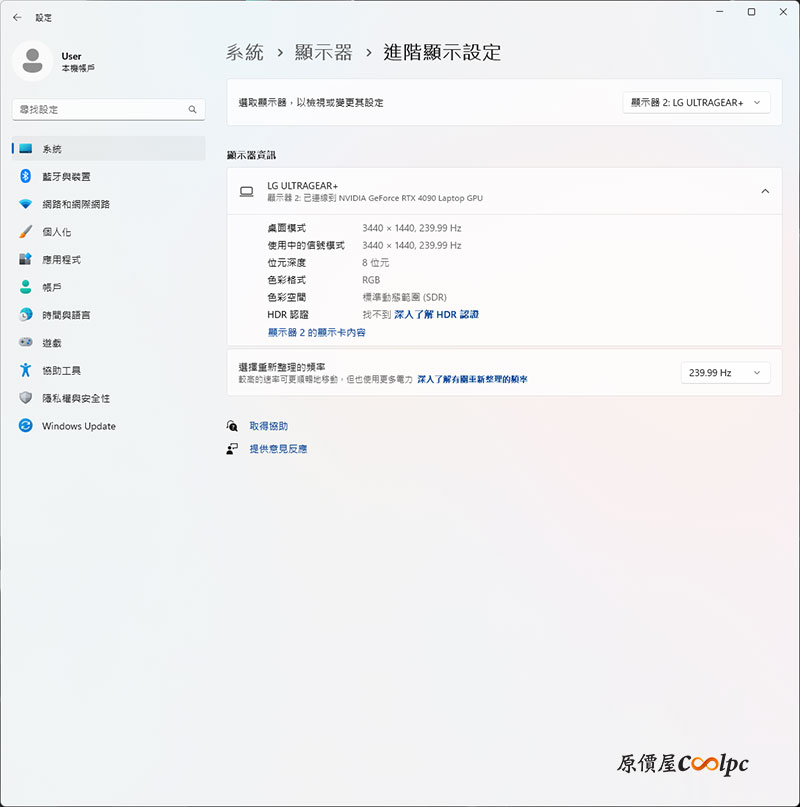Click the accessibility icon for 協助工具
Image resolution: width=800 pixels, height=807 pixels.
coord(26,370)
